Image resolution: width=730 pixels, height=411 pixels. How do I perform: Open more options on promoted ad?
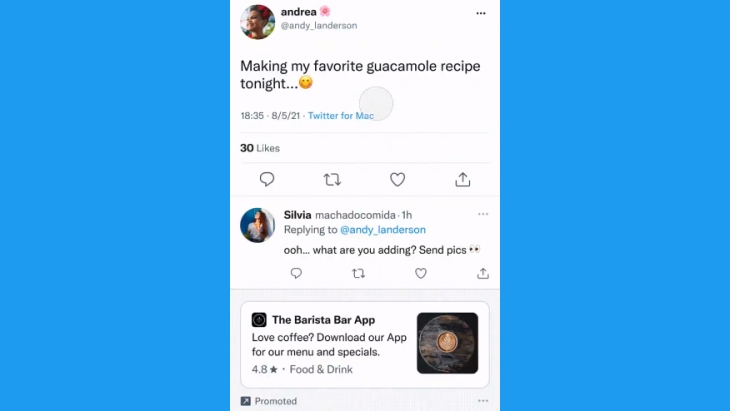[483, 401]
